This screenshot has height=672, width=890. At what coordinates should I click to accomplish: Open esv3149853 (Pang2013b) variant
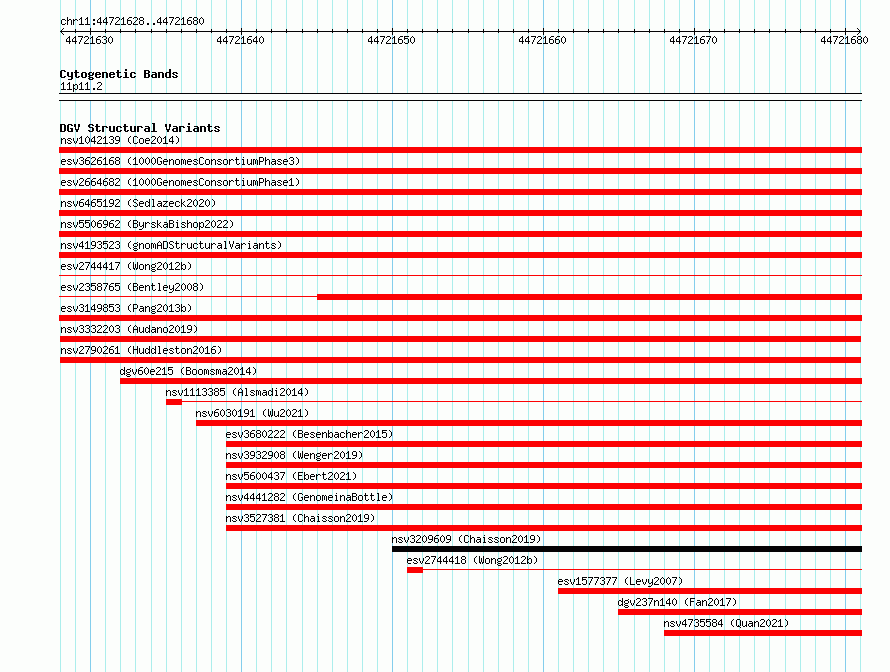pos(126,308)
